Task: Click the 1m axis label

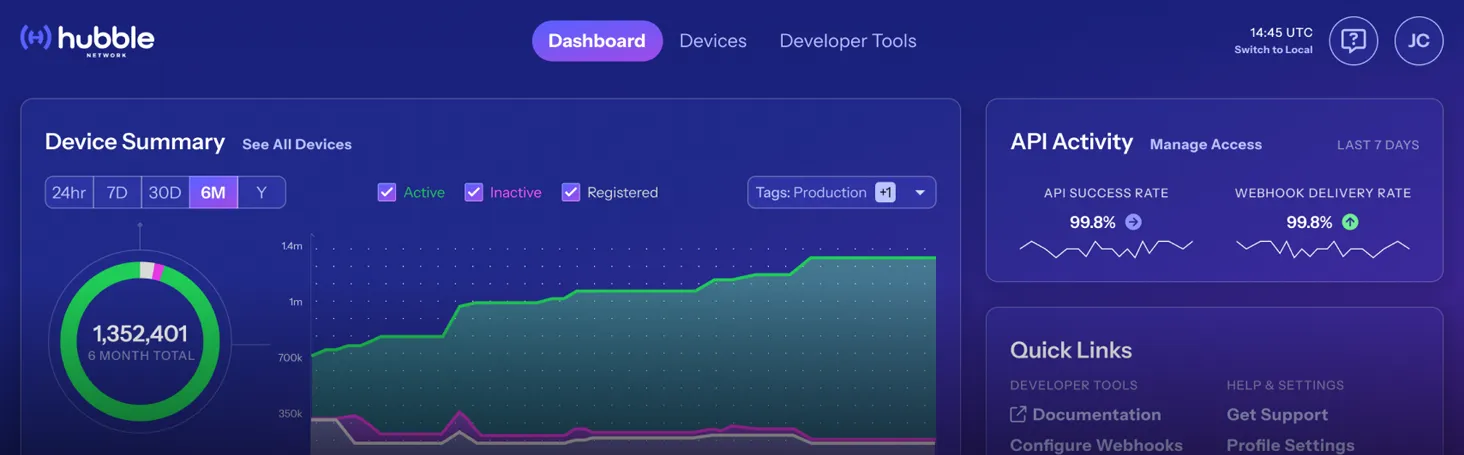Action: (x=295, y=301)
